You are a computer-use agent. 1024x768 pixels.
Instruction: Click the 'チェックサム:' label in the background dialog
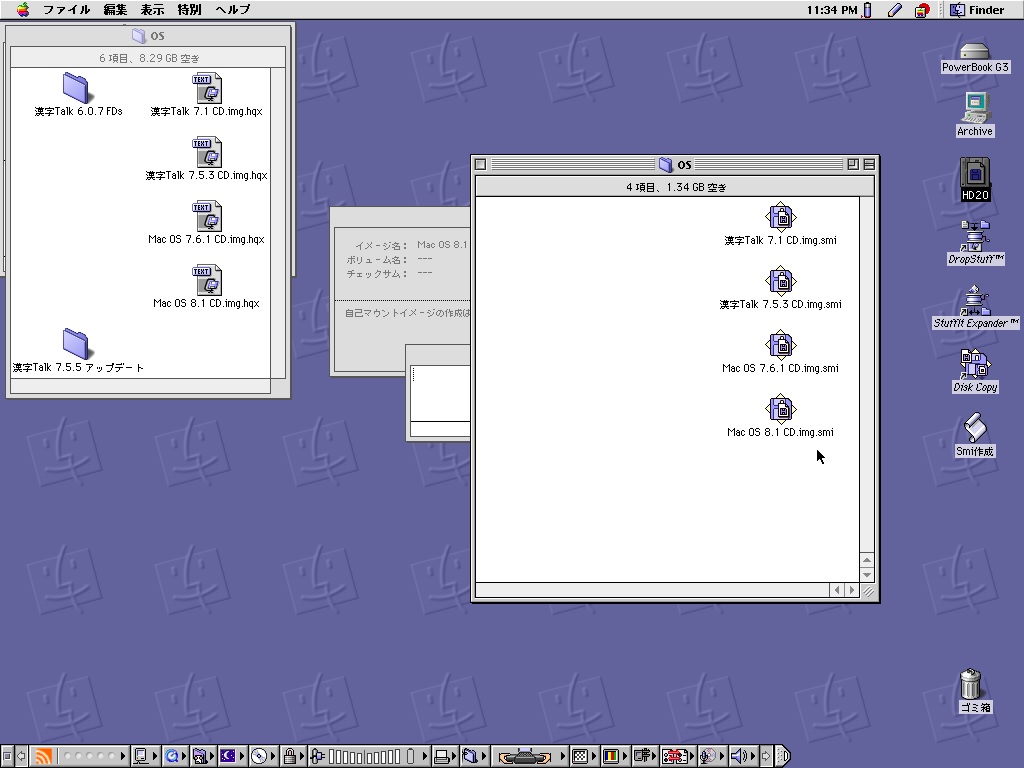377,274
